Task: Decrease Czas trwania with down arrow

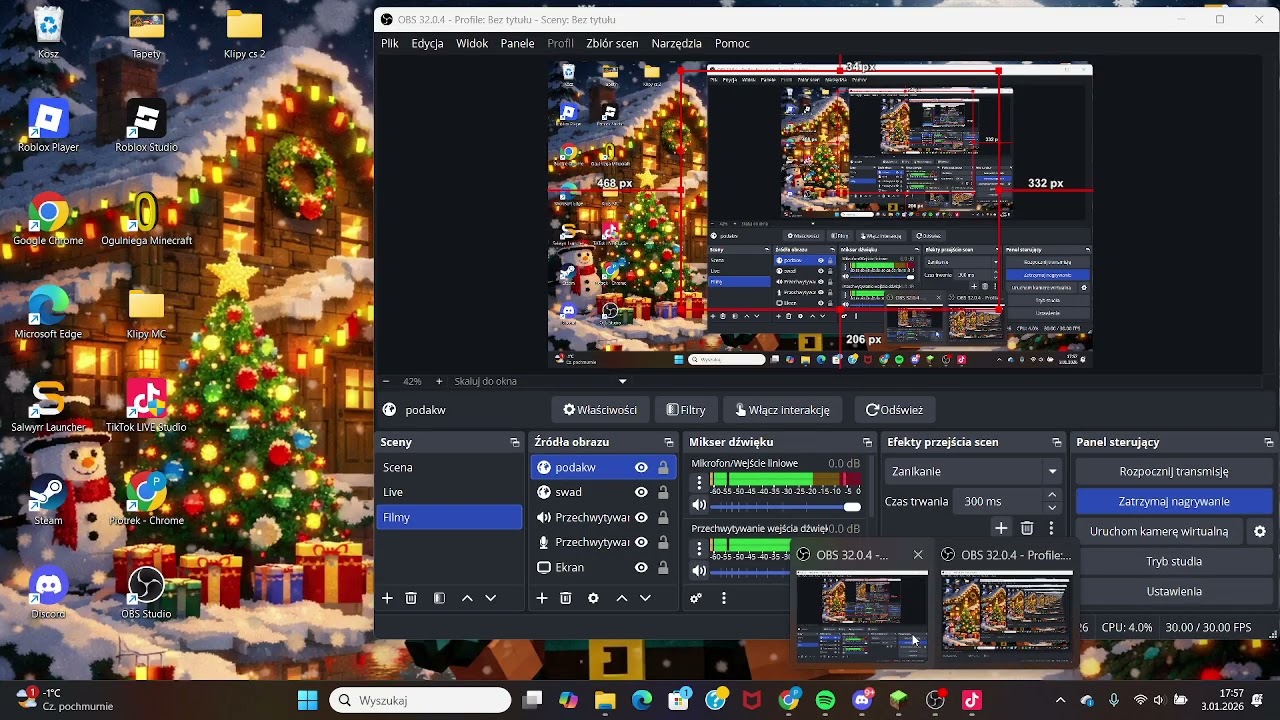Action: coord(1052,507)
